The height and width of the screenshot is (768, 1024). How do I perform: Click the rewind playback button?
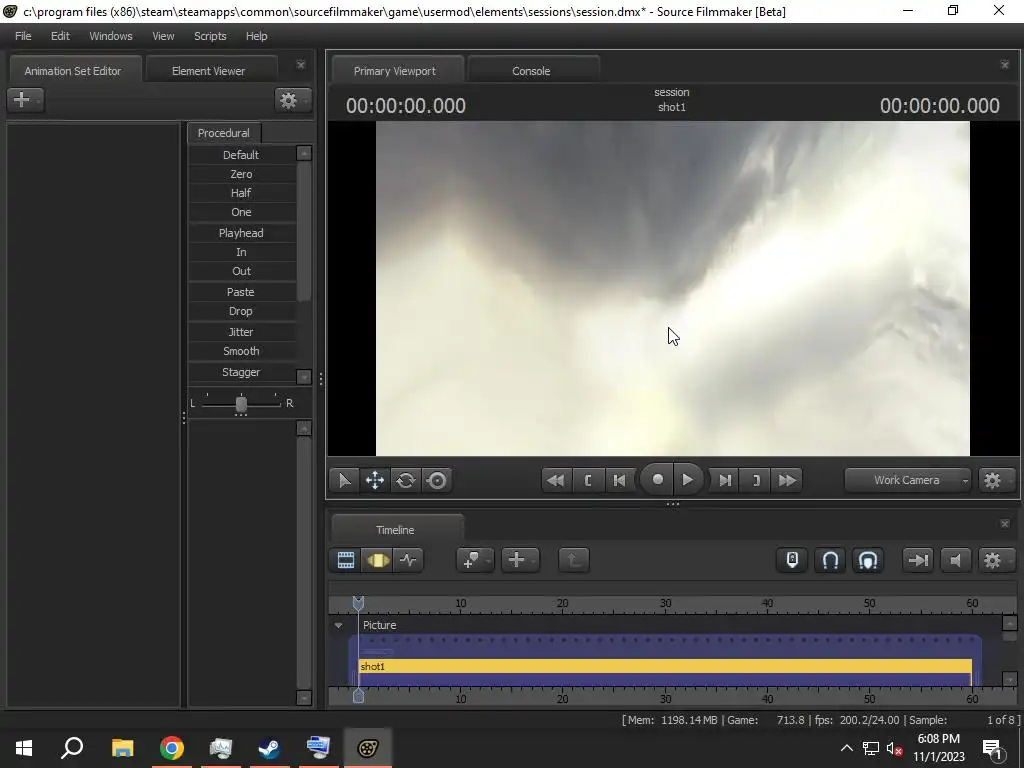556,481
